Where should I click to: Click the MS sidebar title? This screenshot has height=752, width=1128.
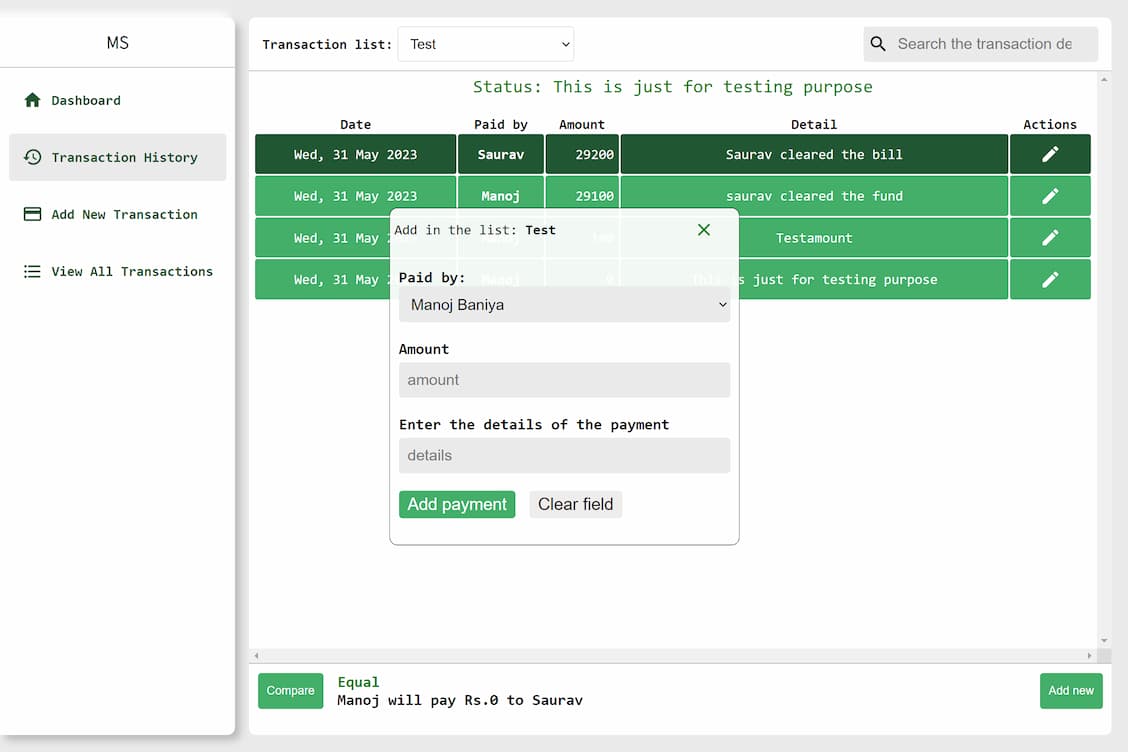click(x=117, y=42)
